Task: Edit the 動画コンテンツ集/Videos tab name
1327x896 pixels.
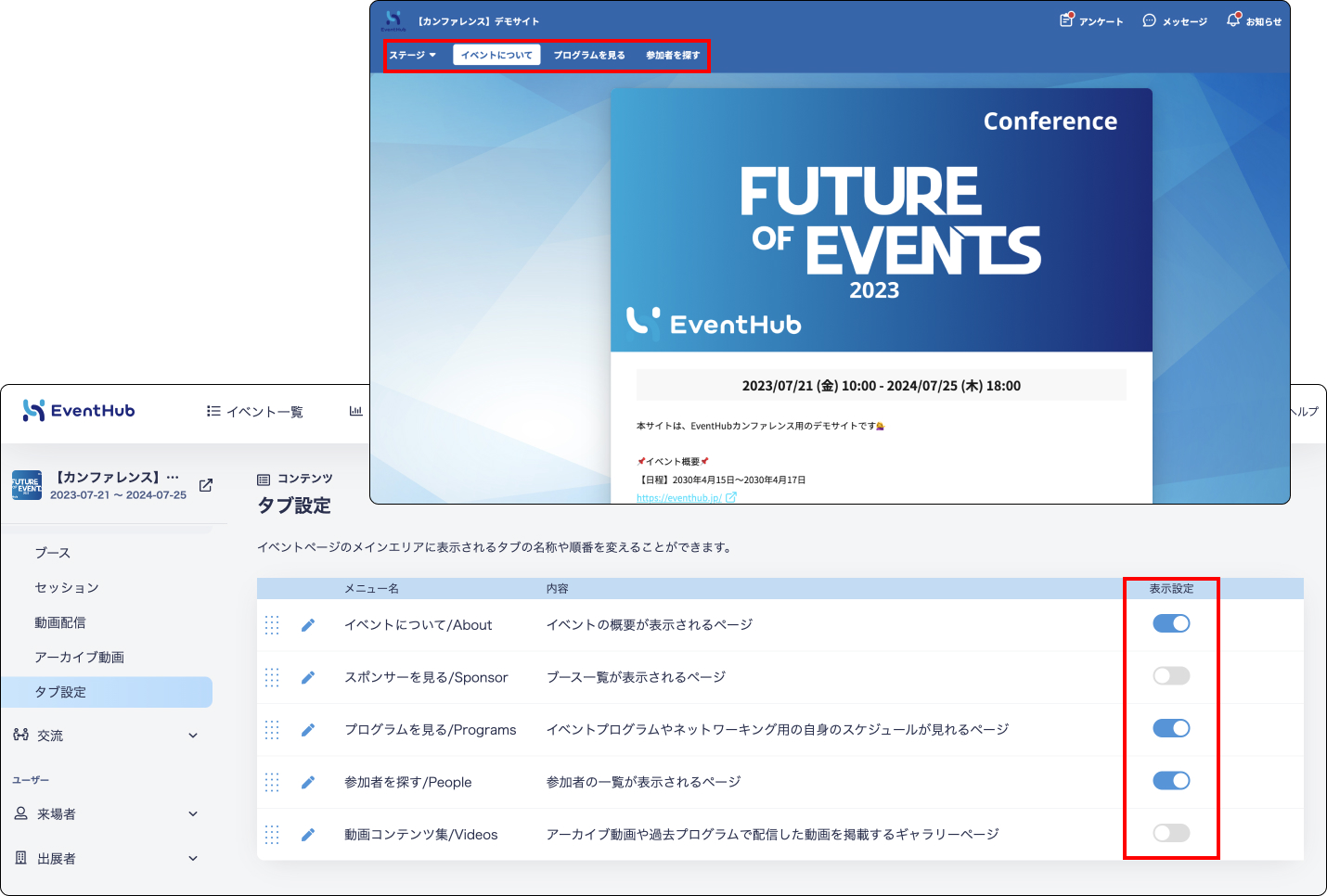Action: click(x=308, y=835)
